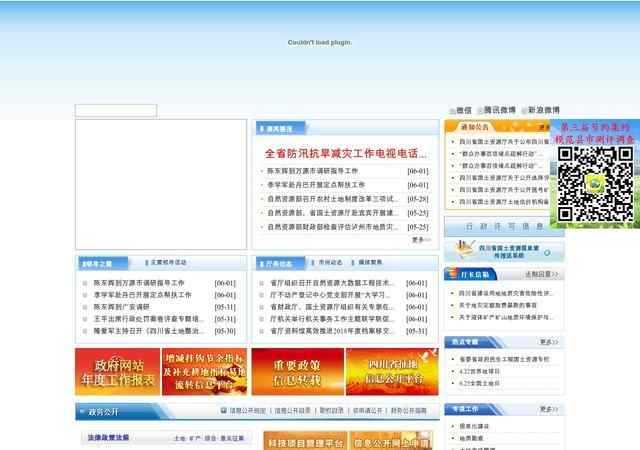Open the item 省财政厅、国土资源厅组织有关专家

click(x=332, y=307)
